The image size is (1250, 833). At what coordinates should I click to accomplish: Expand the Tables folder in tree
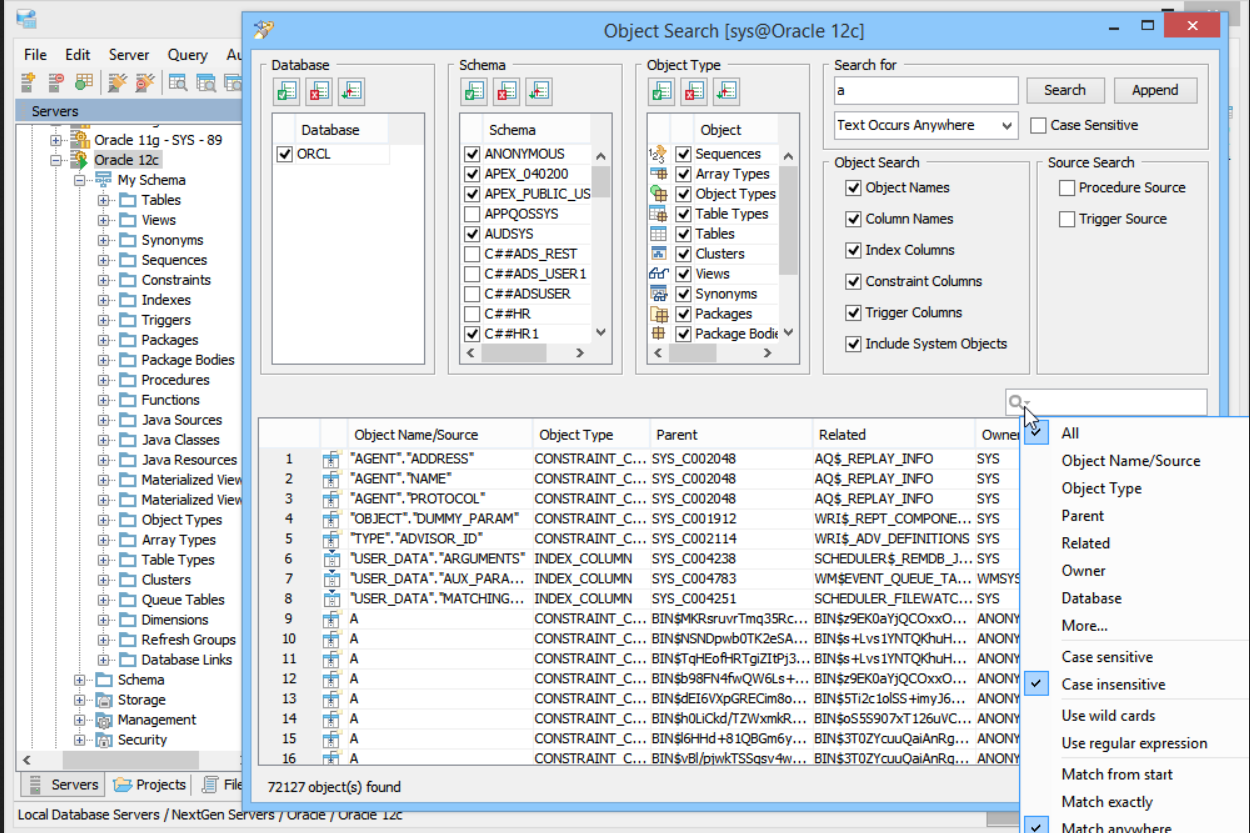[x=104, y=200]
